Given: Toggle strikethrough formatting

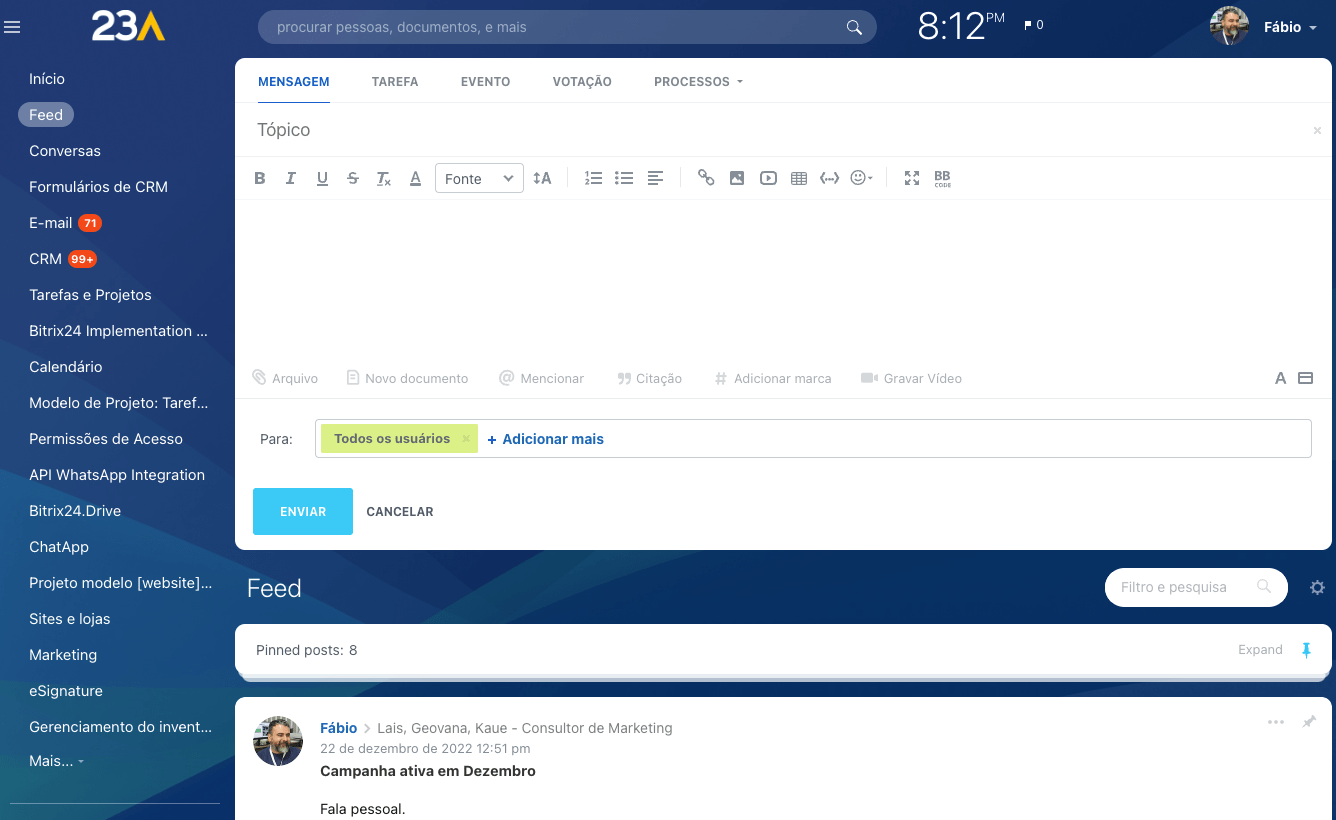Looking at the screenshot, I should click(x=352, y=177).
